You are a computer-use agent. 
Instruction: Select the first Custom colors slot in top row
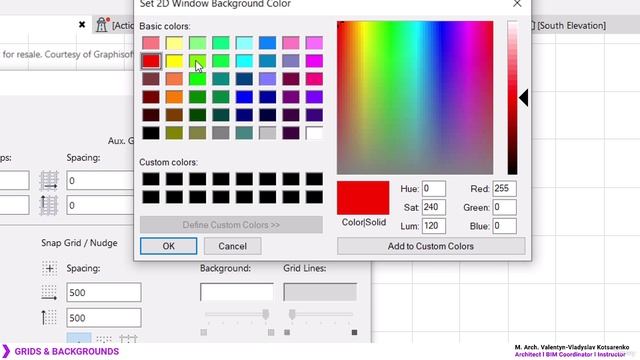click(151, 179)
